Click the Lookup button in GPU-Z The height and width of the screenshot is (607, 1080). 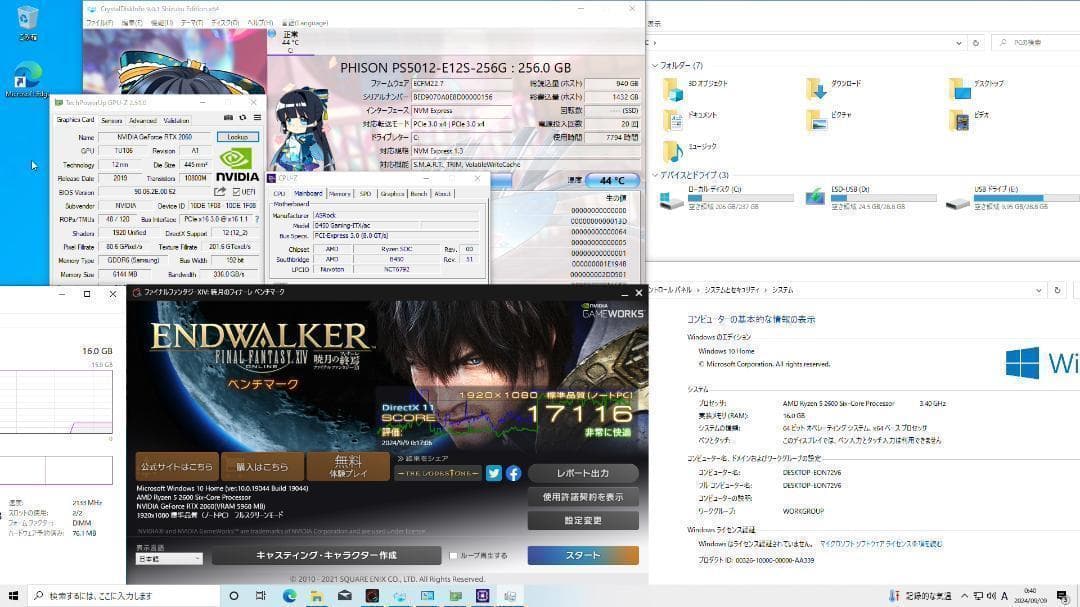(x=238, y=136)
